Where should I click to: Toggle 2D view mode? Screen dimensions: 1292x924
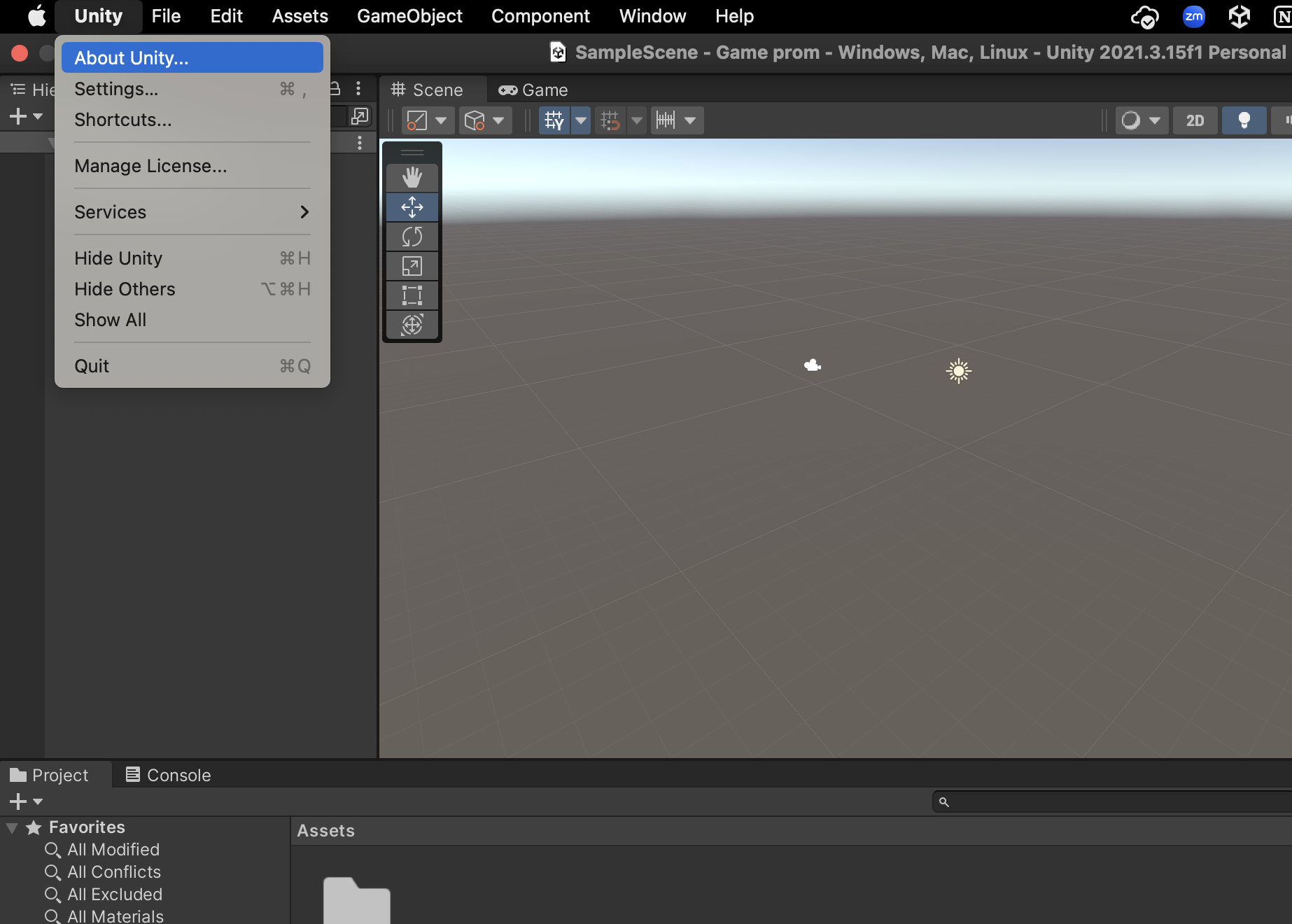coord(1195,120)
